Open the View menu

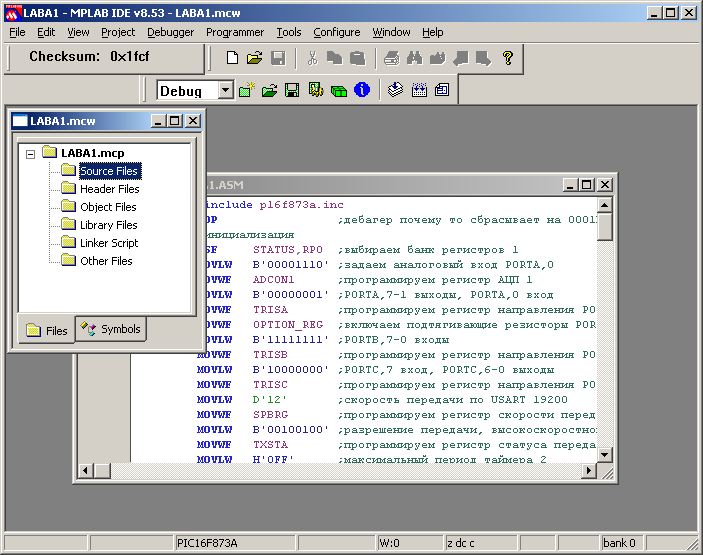tap(78, 32)
